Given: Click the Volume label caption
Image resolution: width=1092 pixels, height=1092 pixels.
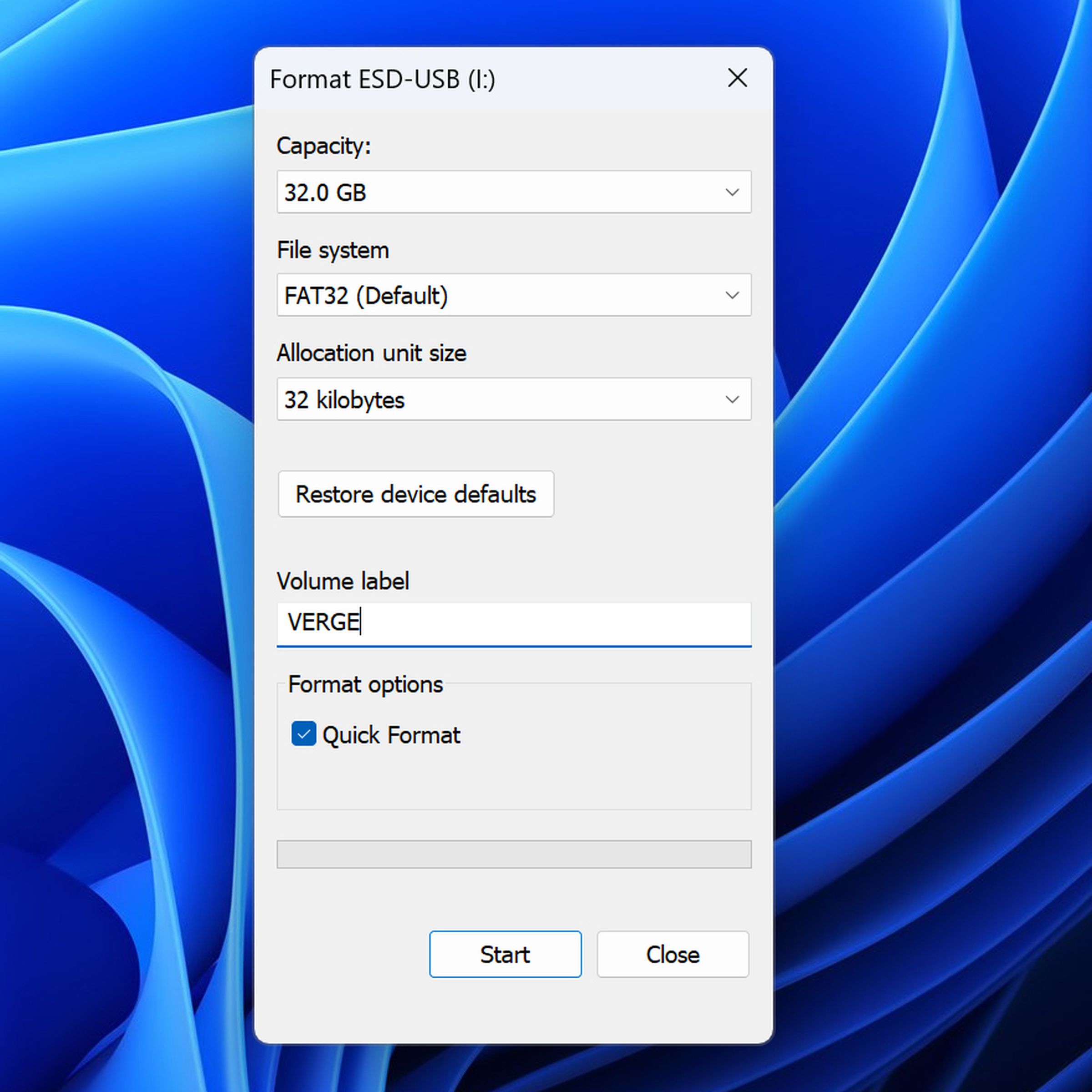Looking at the screenshot, I should 343,581.
